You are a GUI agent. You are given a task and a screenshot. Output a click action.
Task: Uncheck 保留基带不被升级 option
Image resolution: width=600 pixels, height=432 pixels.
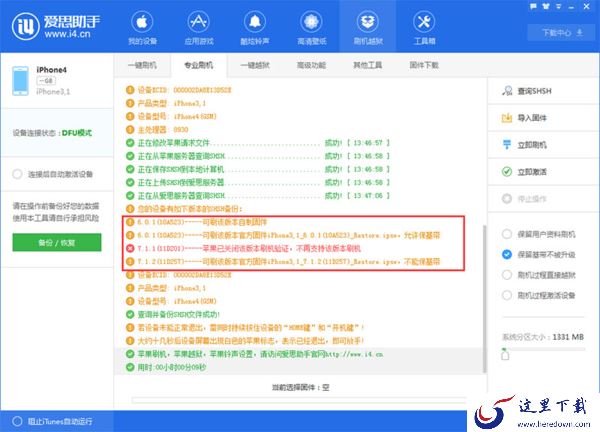click(507, 254)
